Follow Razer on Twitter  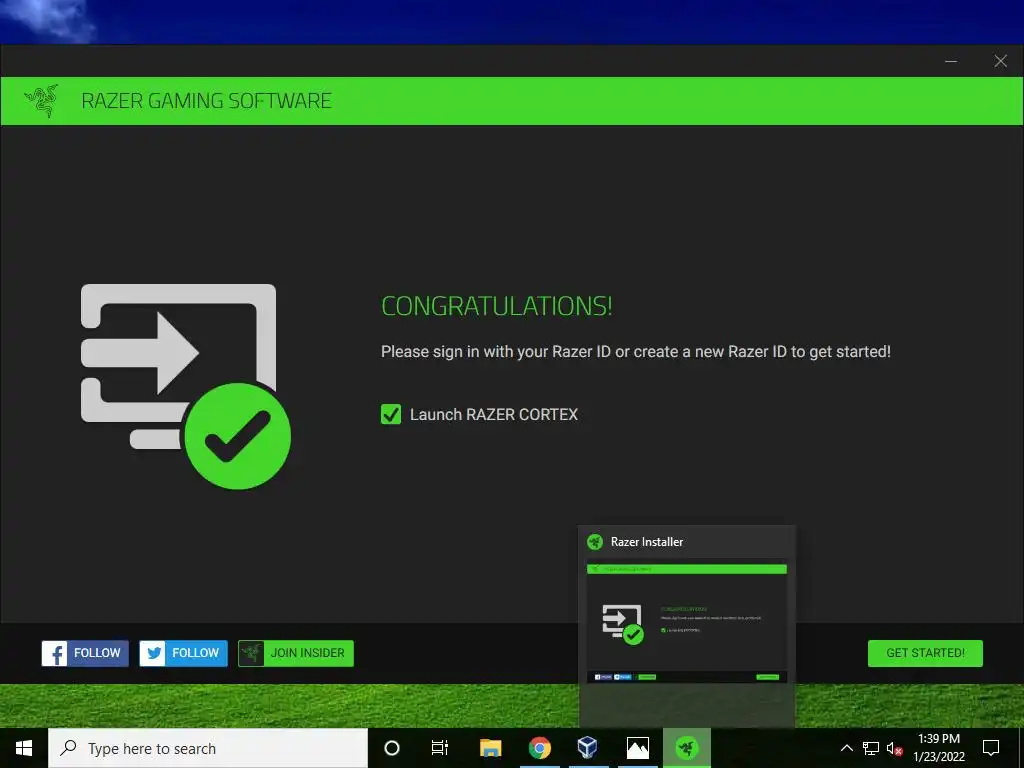pos(184,653)
